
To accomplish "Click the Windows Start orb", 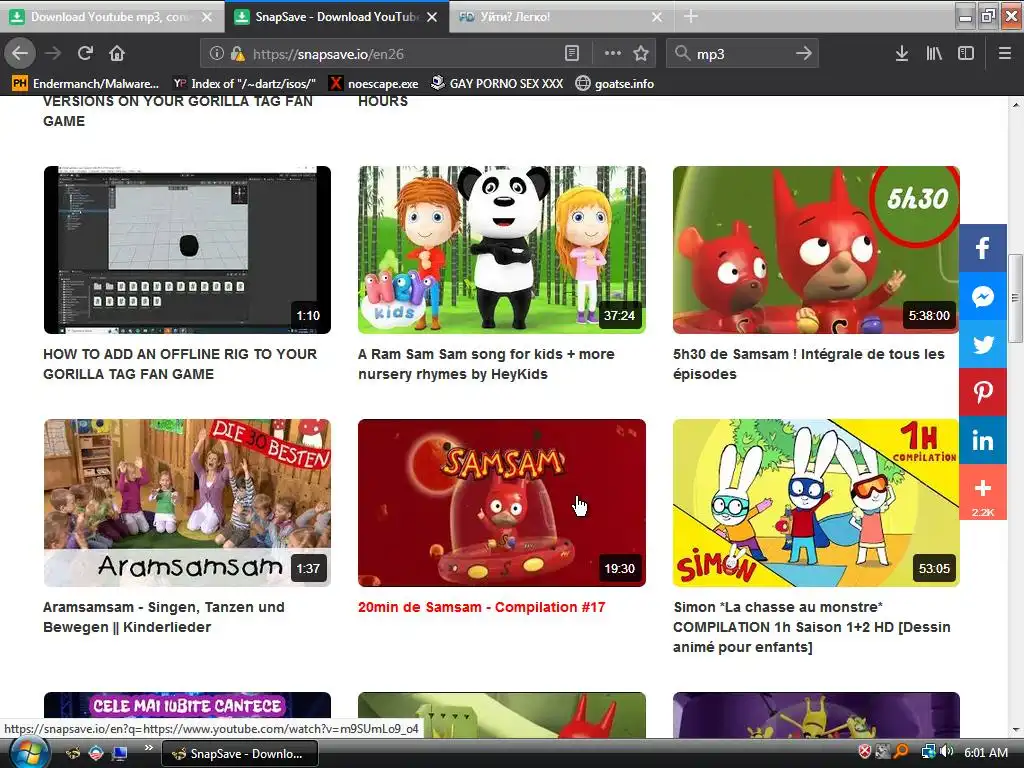I will pyautogui.click(x=29, y=753).
